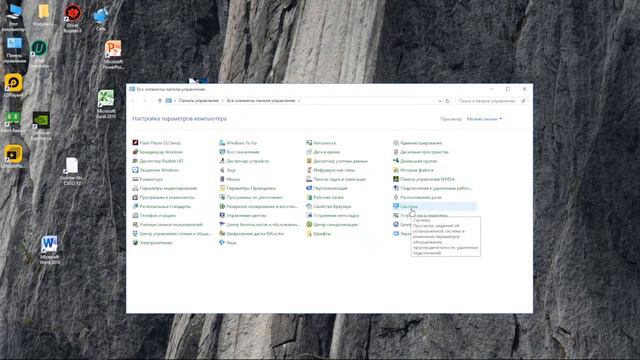Open Counter-Strike file on desktop
640x360 pixels.
[71, 171]
